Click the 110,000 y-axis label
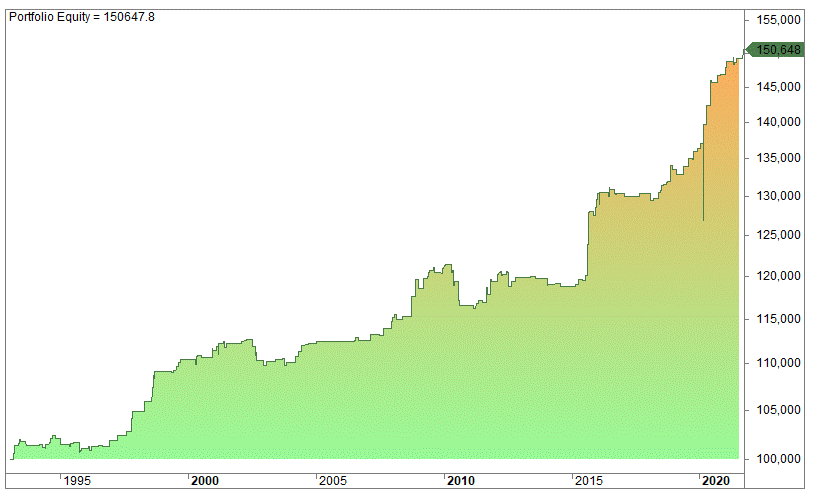Screen dimensions: 815x497 point(778,363)
